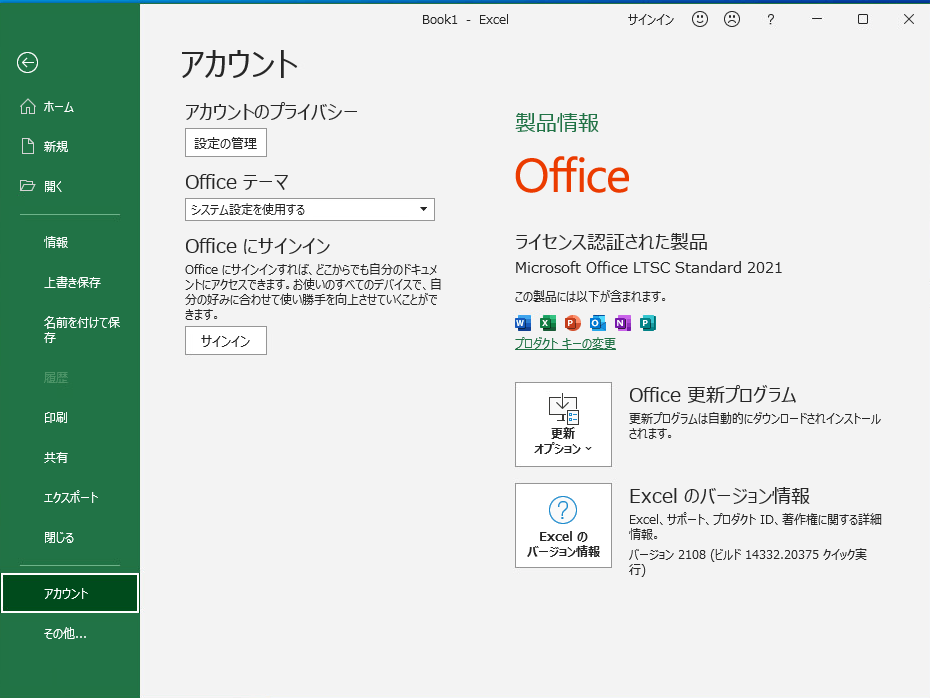Click the smiley feedback icon
Screen dimensions: 930x698
tap(699, 19)
